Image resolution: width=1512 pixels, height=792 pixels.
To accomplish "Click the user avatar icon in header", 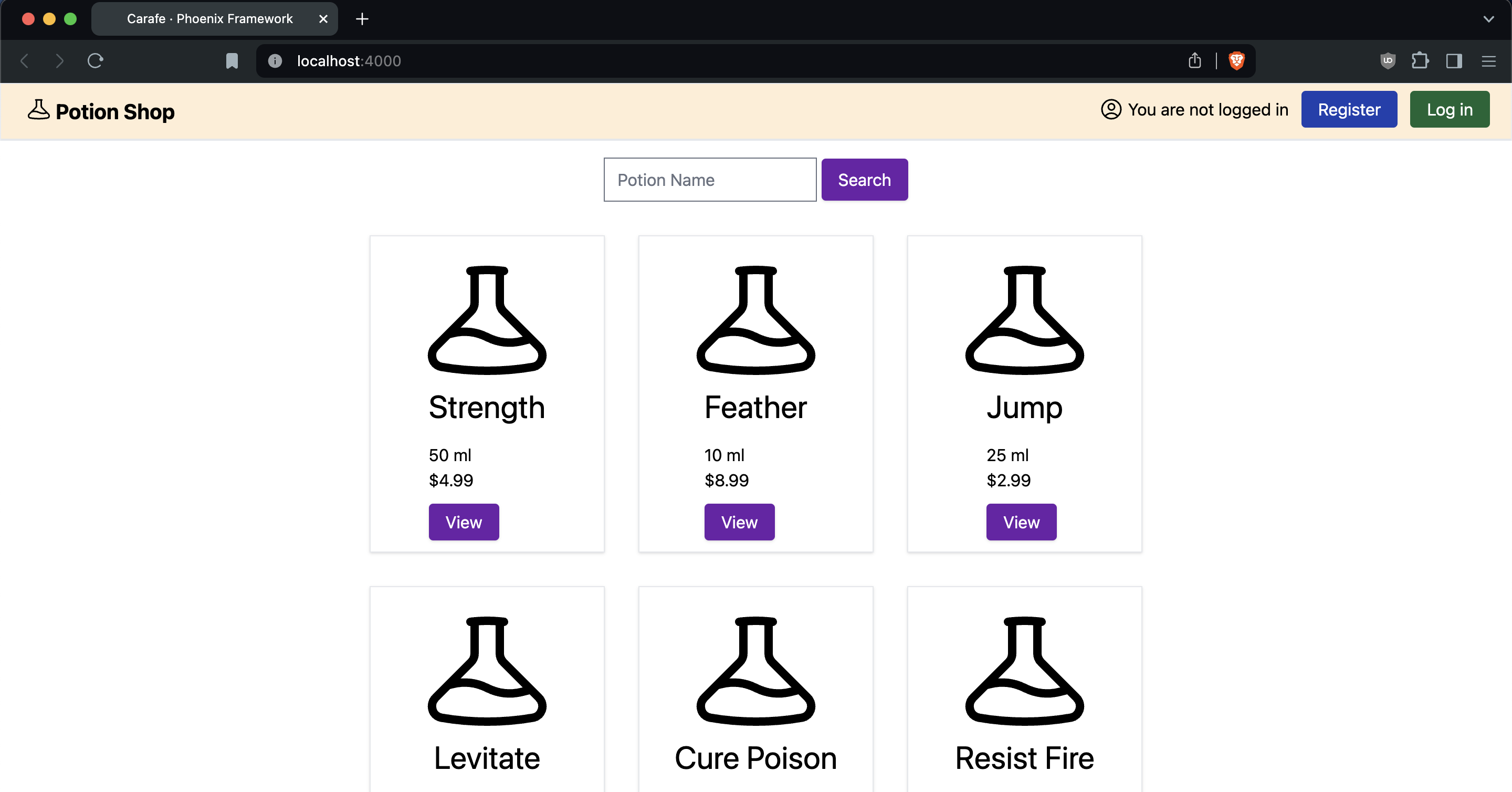I will (1111, 109).
